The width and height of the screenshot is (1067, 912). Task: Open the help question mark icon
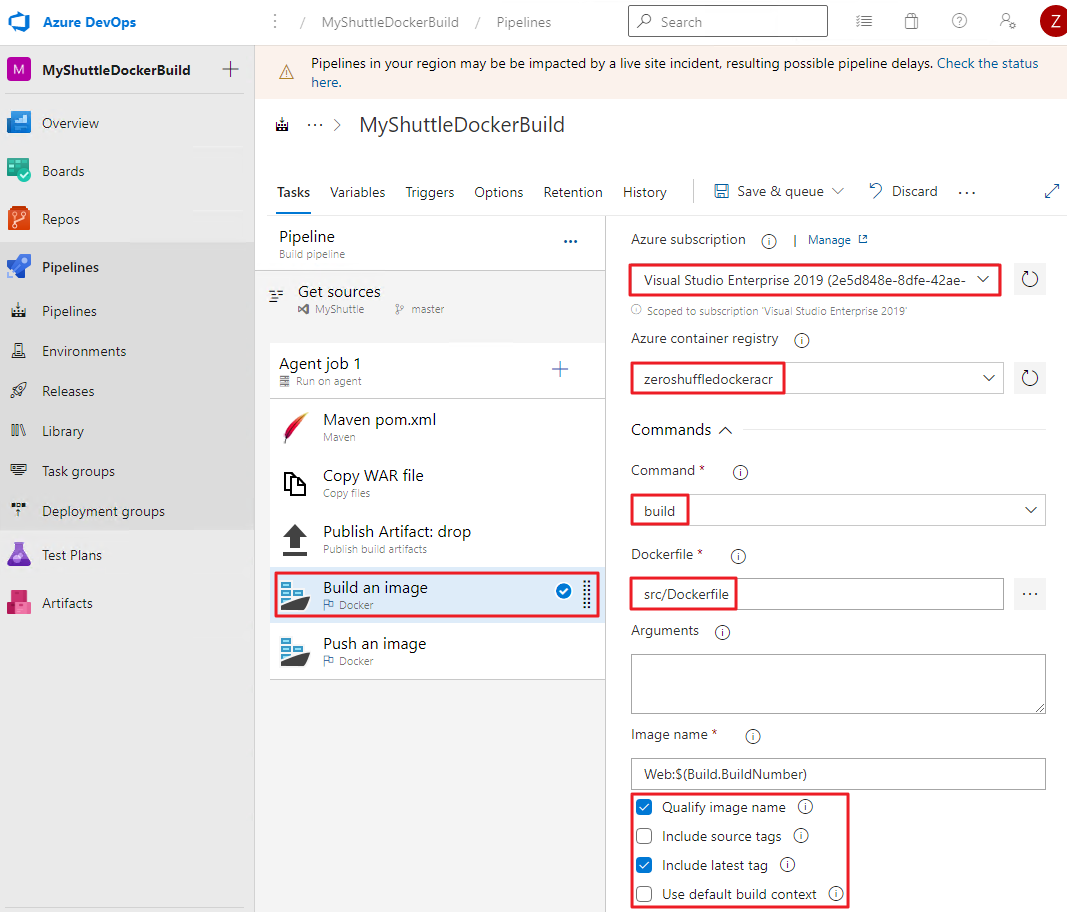point(959,21)
